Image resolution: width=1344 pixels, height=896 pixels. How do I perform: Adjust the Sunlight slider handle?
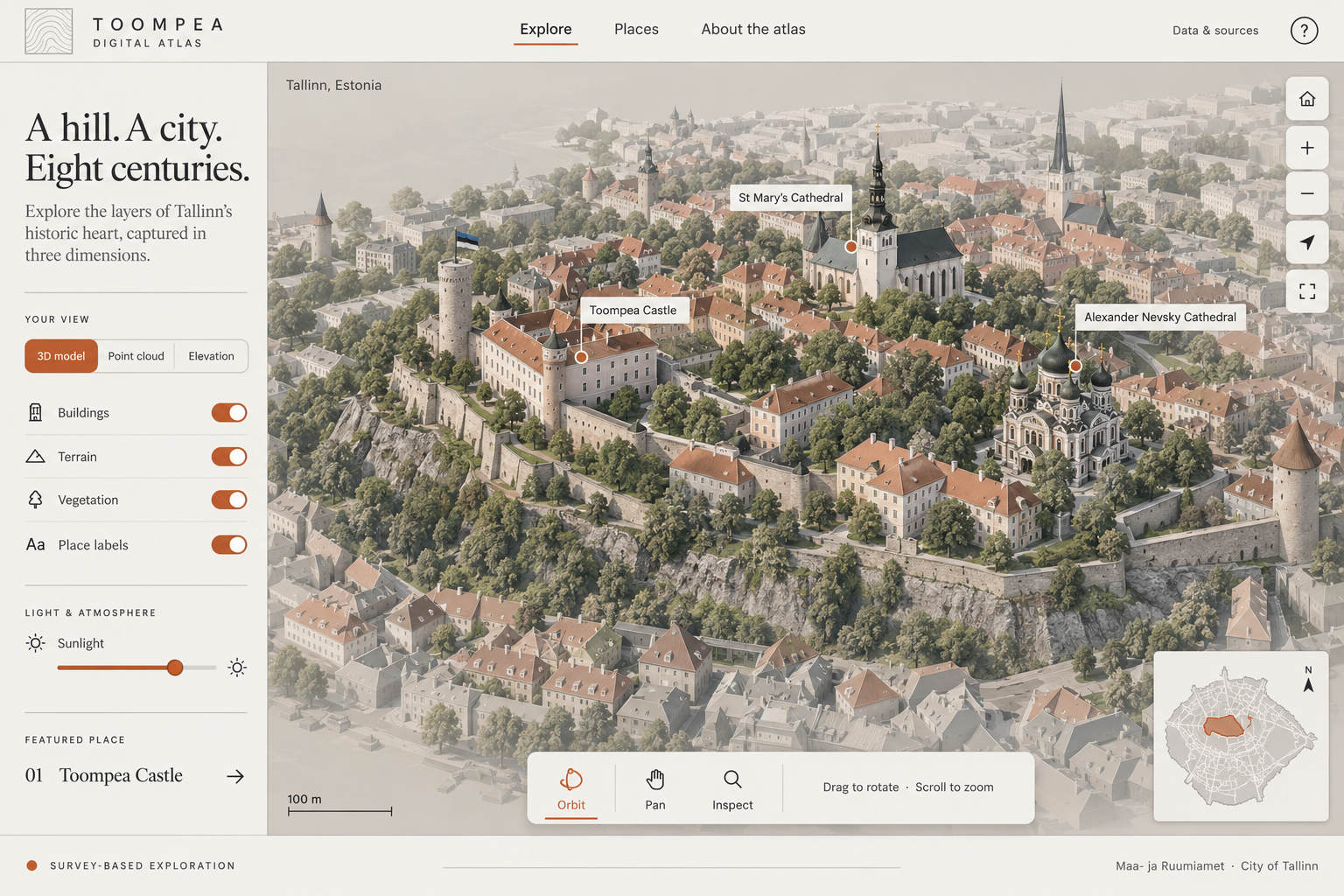coord(175,668)
